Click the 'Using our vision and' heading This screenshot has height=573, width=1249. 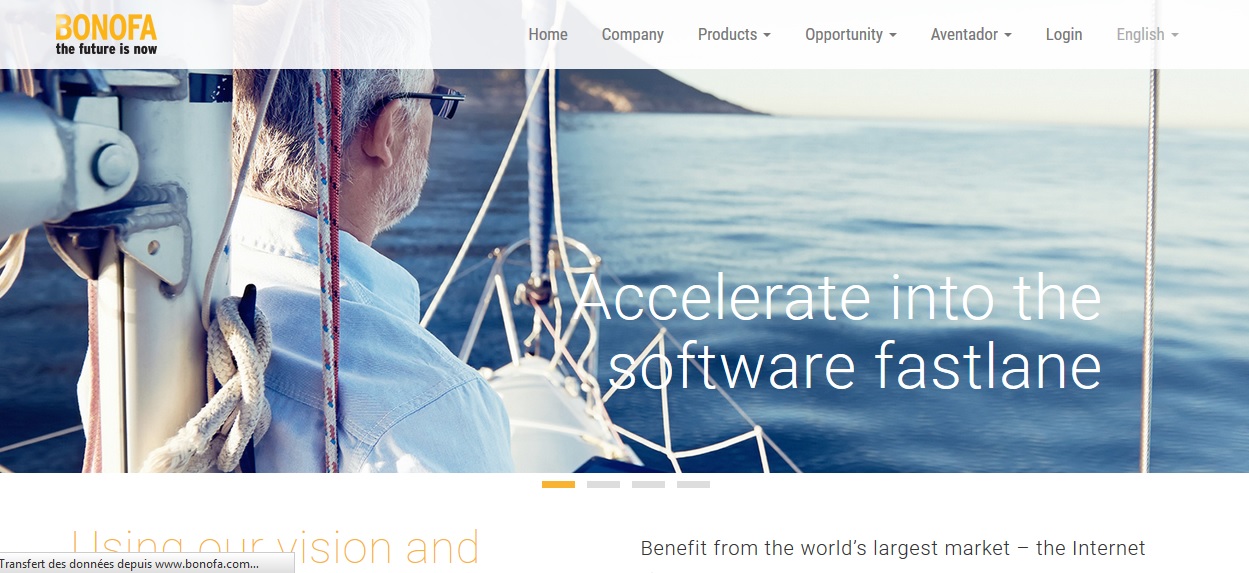tap(275, 548)
